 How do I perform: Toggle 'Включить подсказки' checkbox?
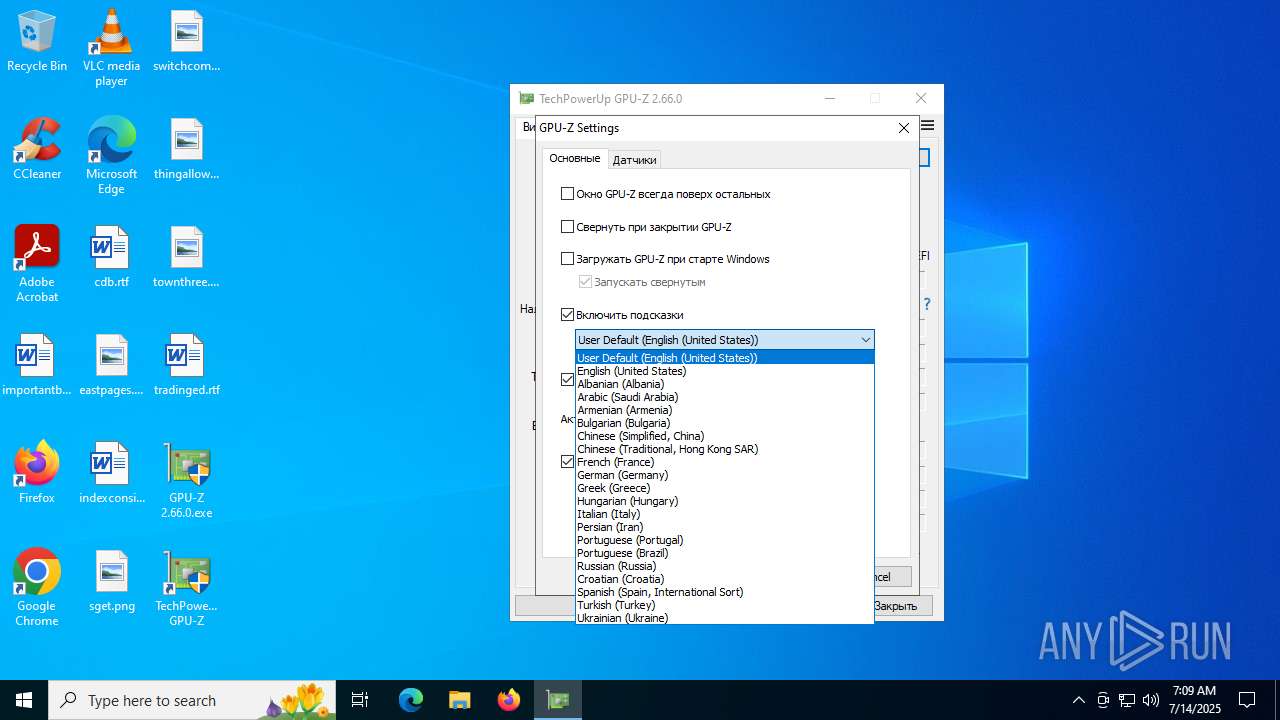[x=567, y=315]
